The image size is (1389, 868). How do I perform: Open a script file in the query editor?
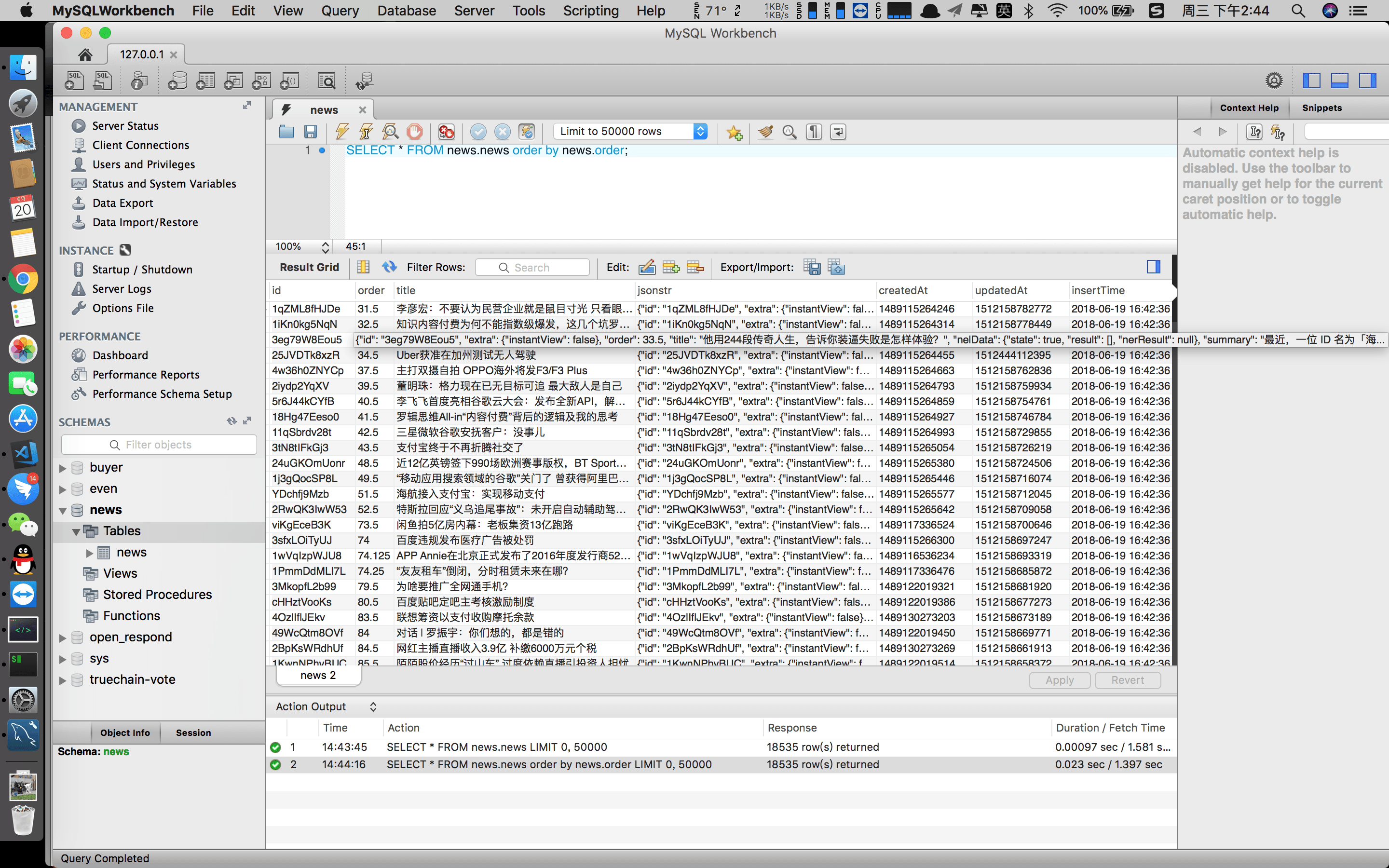(x=286, y=132)
